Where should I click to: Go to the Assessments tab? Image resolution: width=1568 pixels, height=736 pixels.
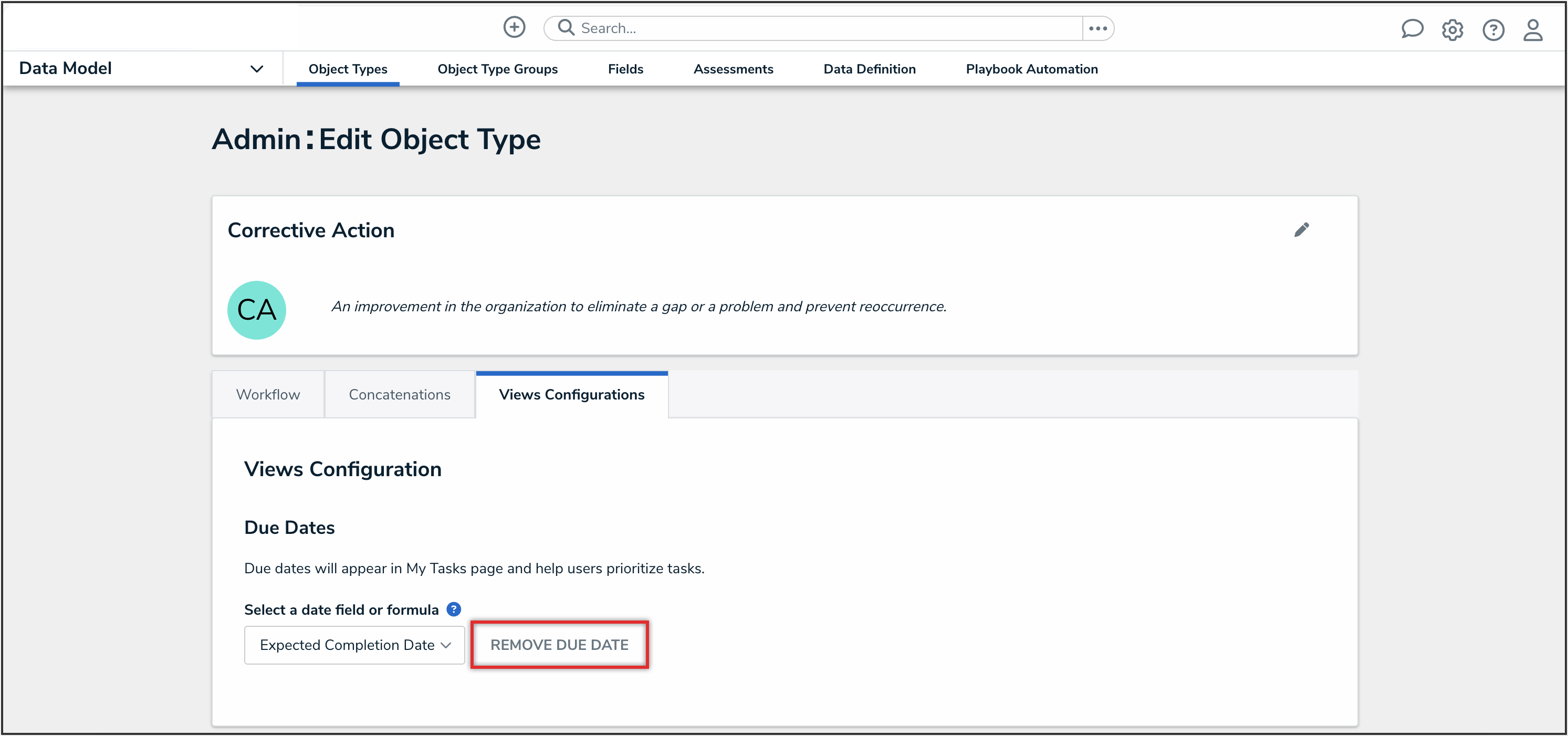[x=733, y=69]
